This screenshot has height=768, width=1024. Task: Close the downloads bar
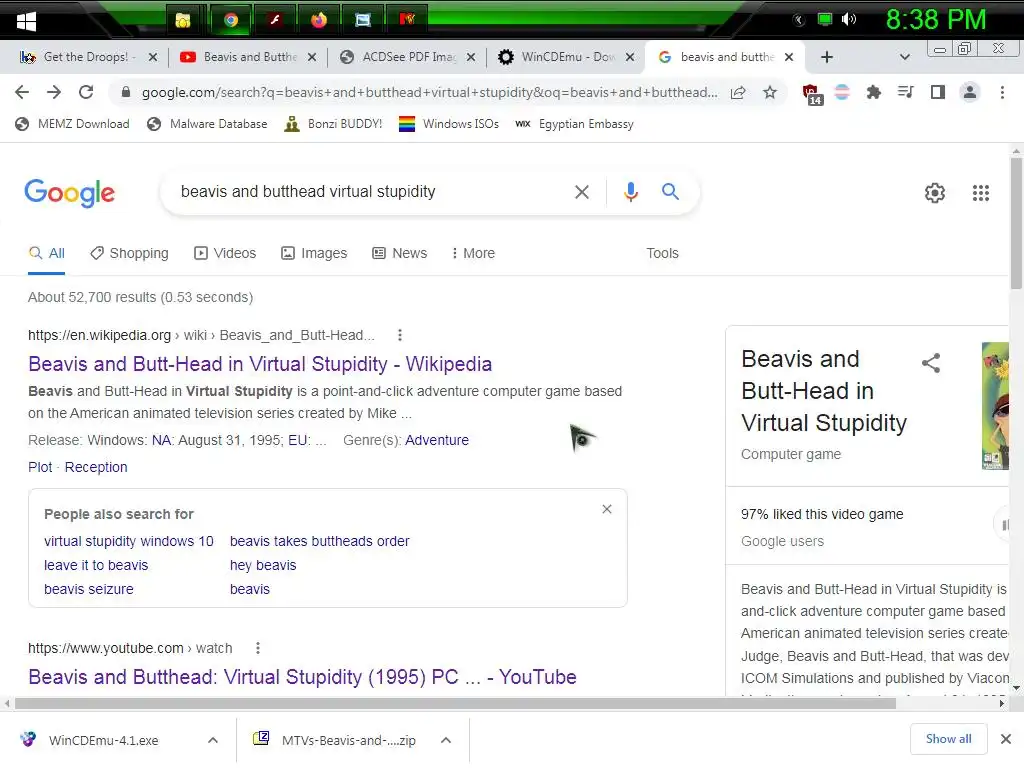[1006, 739]
